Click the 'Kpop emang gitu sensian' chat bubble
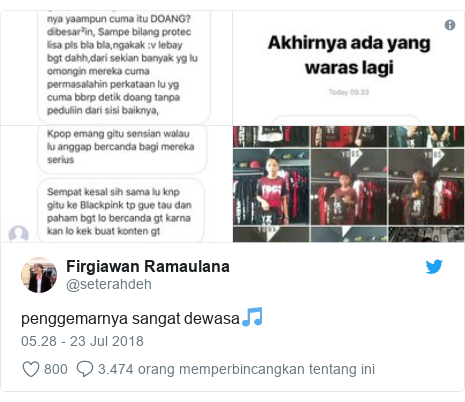Viewport: 465px width, 402px height. 122,149
